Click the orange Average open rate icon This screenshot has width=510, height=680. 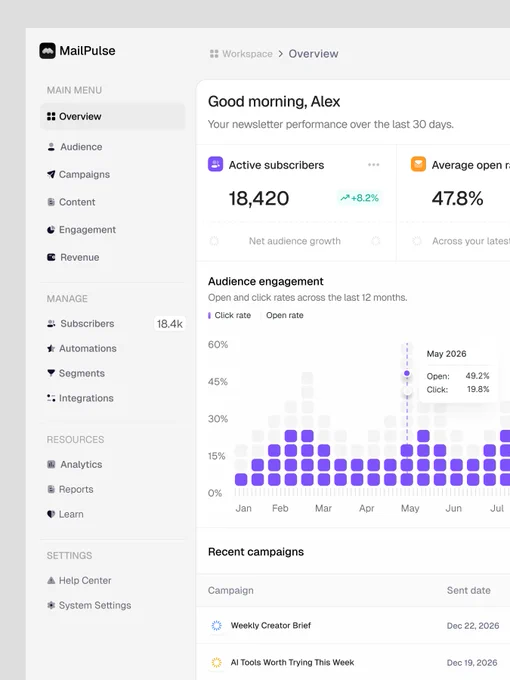click(x=418, y=164)
